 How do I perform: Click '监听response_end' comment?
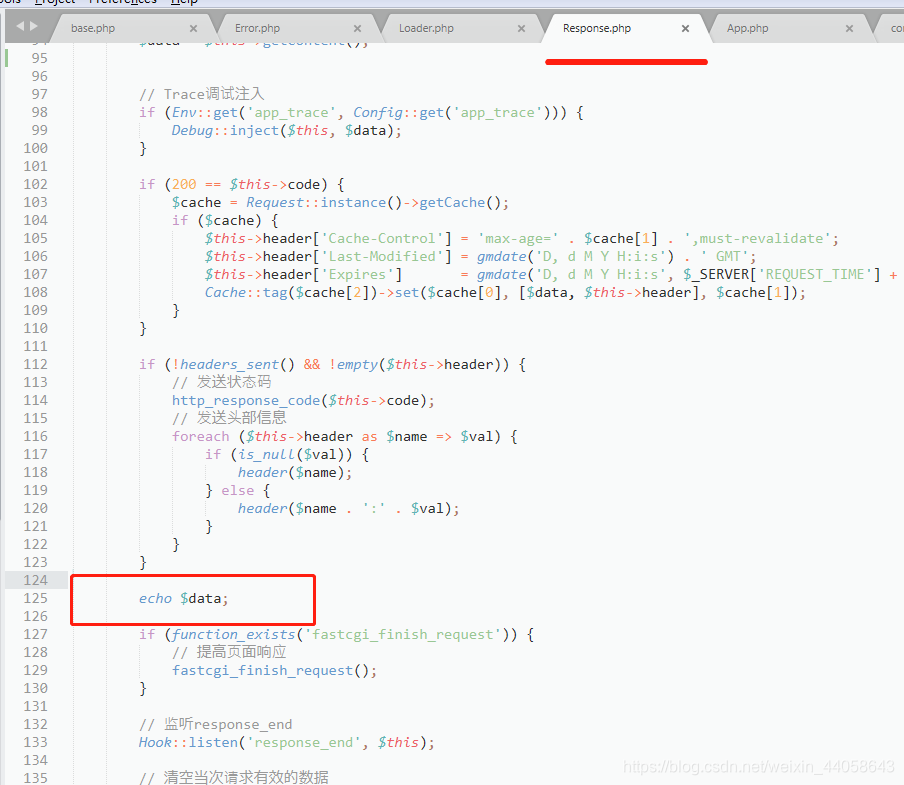coord(215,724)
